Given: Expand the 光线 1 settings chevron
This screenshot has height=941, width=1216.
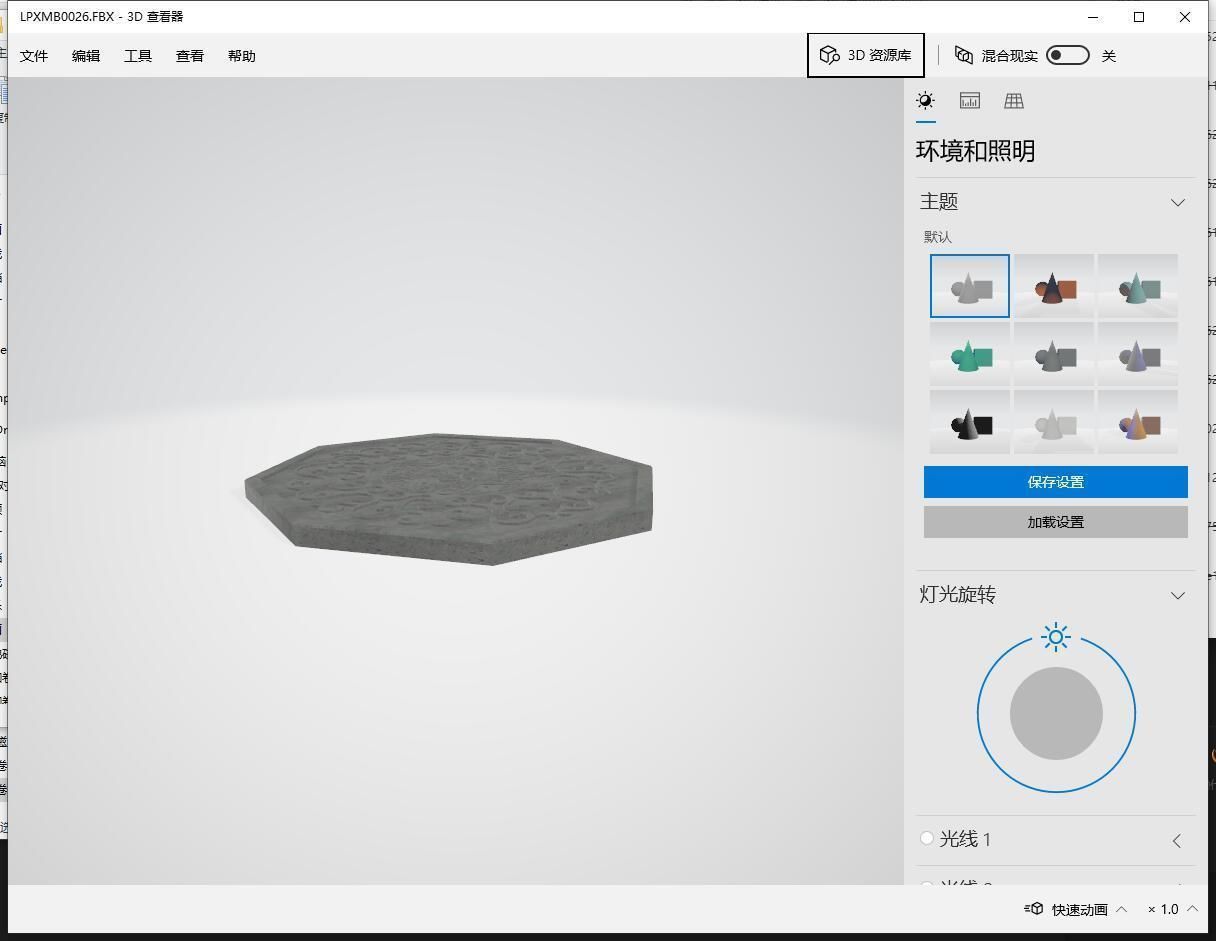Looking at the screenshot, I should click(1177, 840).
